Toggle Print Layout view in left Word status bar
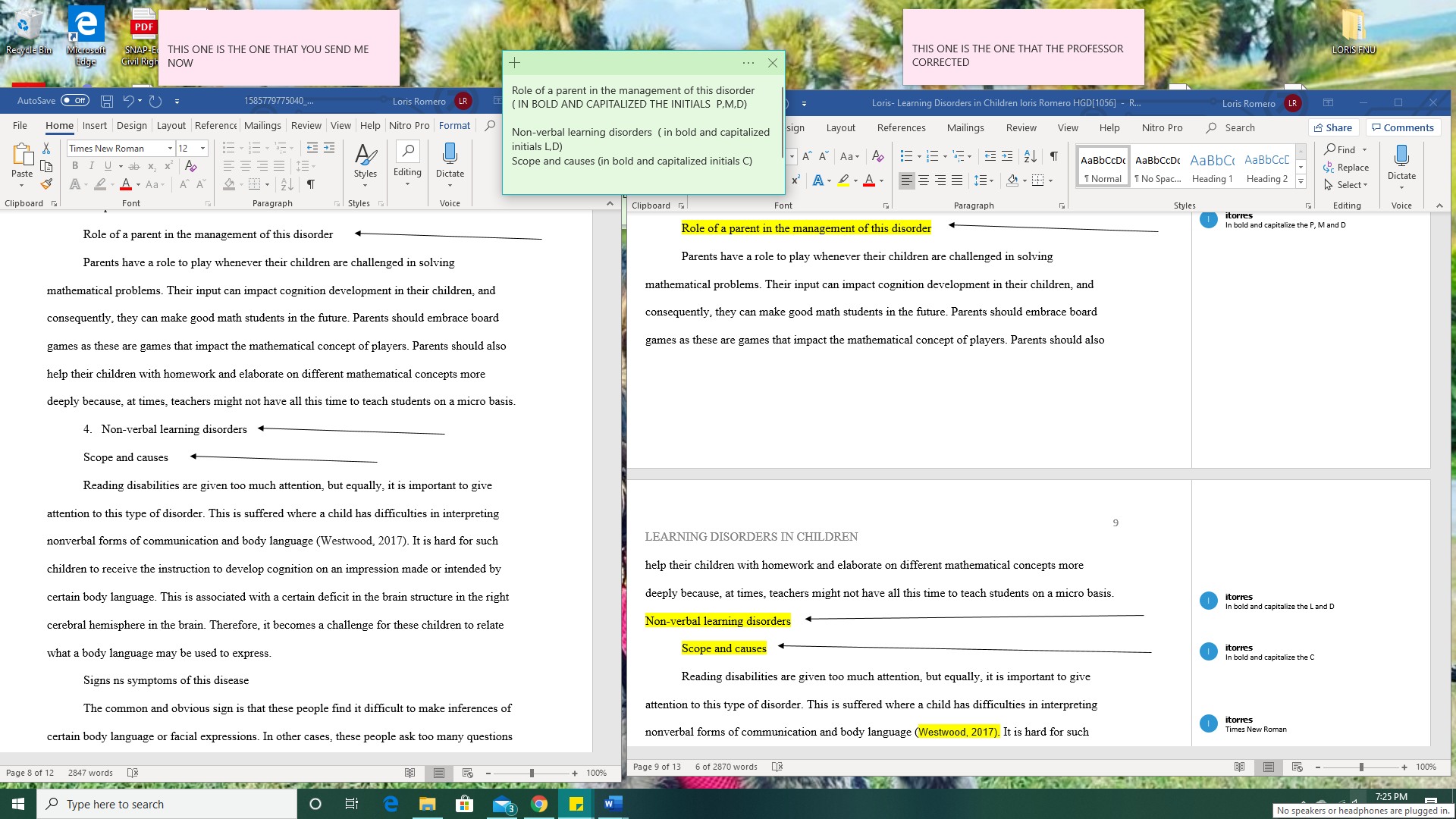 pos(439,773)
